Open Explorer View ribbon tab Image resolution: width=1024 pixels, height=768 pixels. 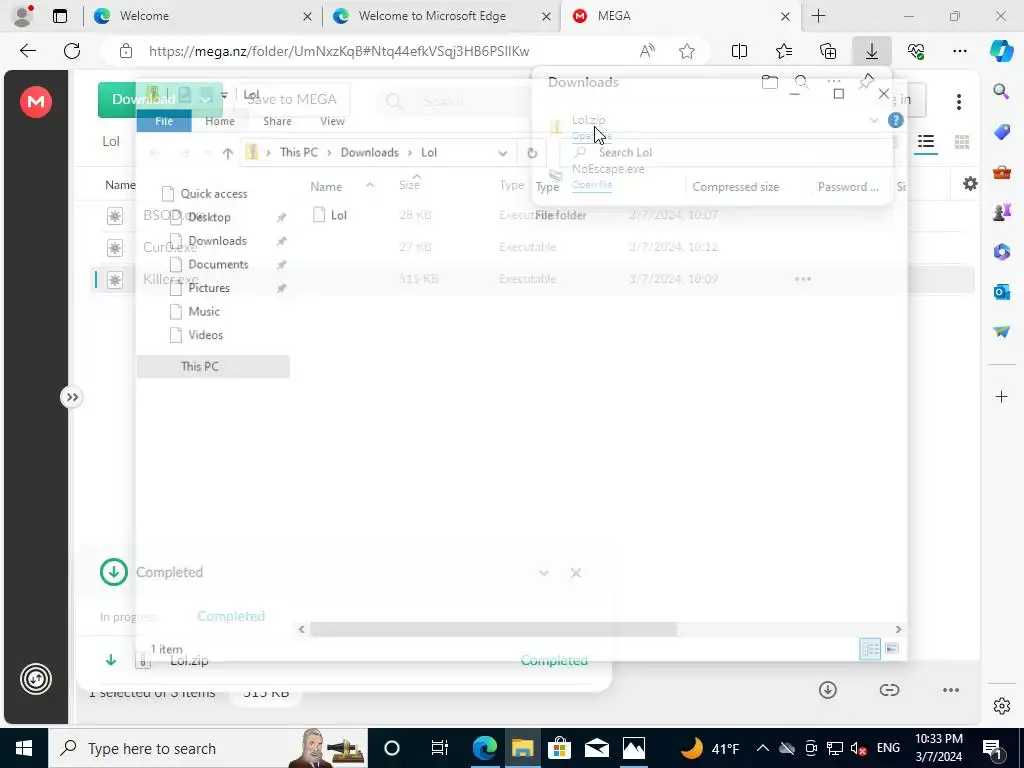point(332,121)
